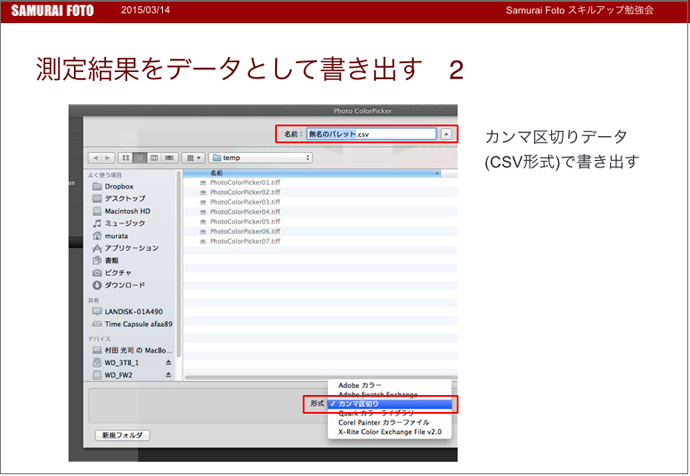This screenshot has height=476, width=690.
Task: Select PhotoColorPicker04.tiff file
Action: (240, 212)
